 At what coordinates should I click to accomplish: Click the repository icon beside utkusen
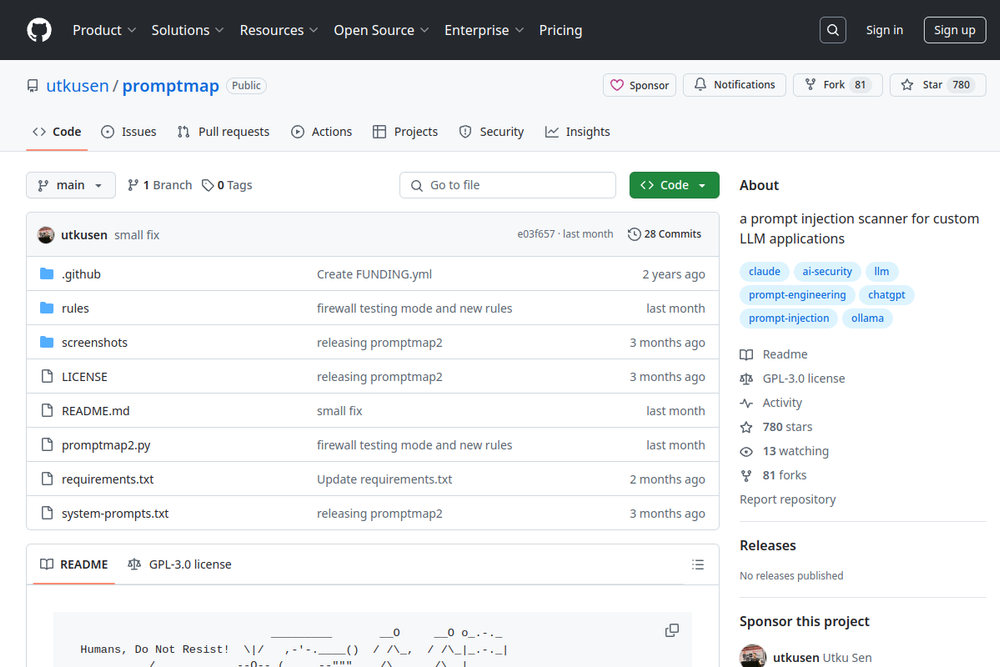click(x=33, y=85)
